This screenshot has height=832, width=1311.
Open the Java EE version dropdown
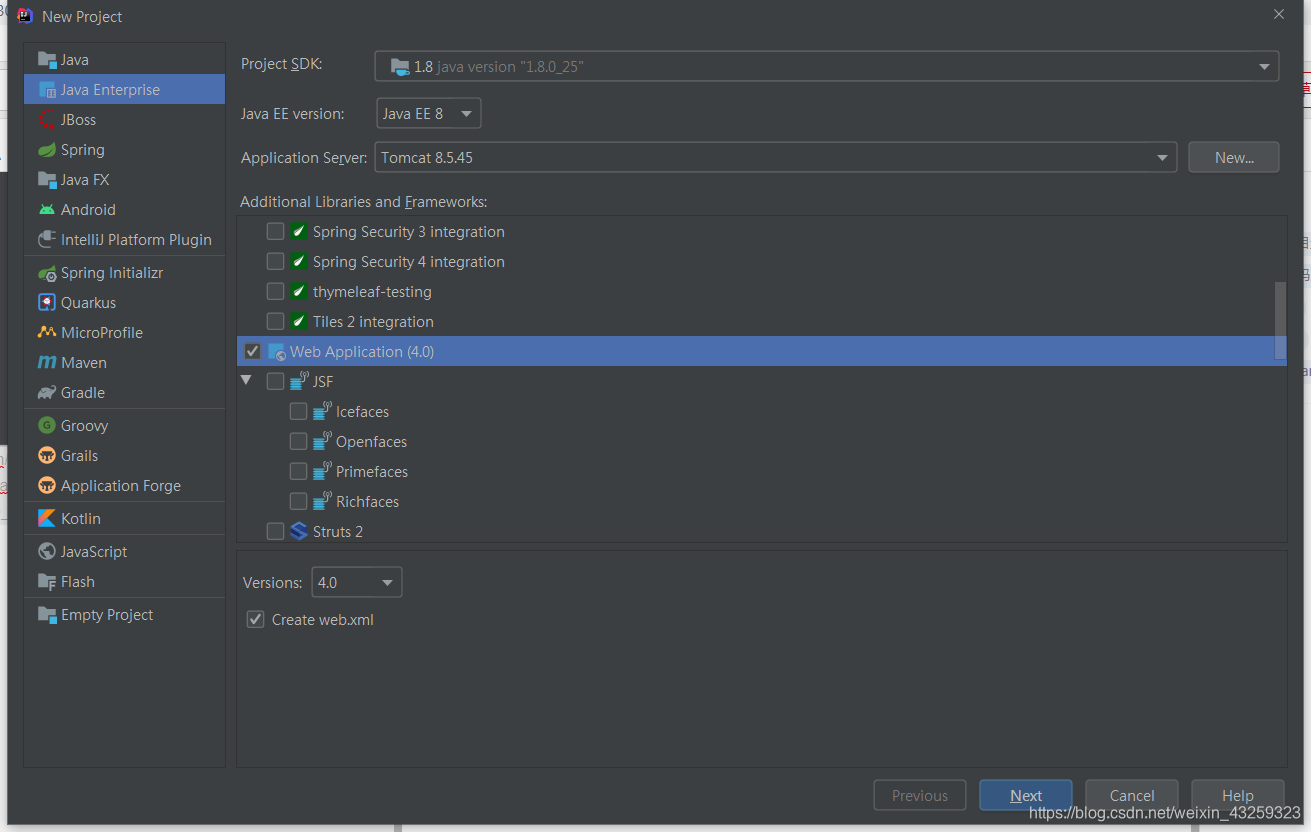tap(428, 114)
